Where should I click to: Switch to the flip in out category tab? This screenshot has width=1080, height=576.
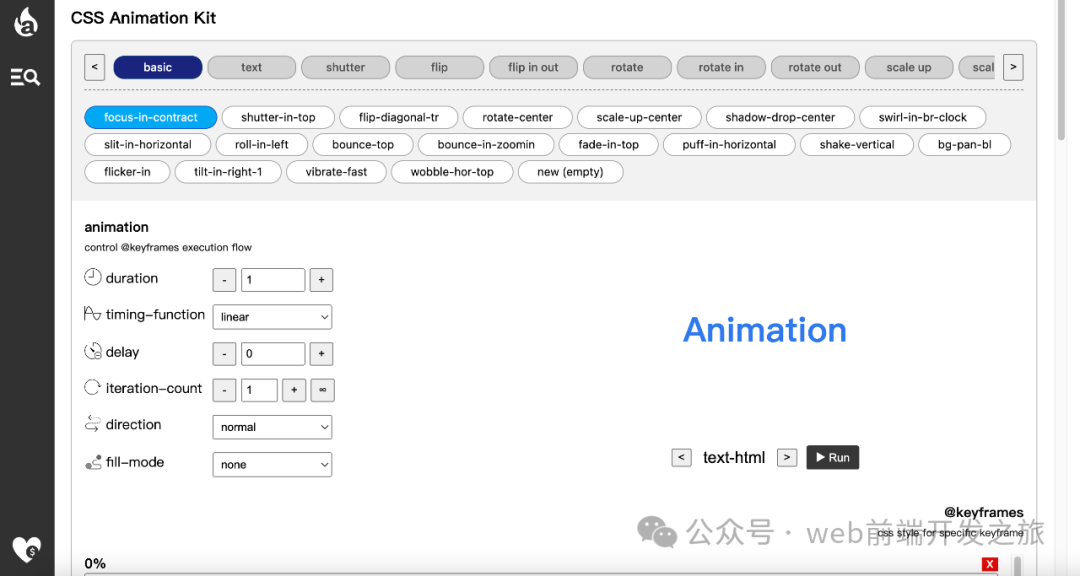[533, 68]
